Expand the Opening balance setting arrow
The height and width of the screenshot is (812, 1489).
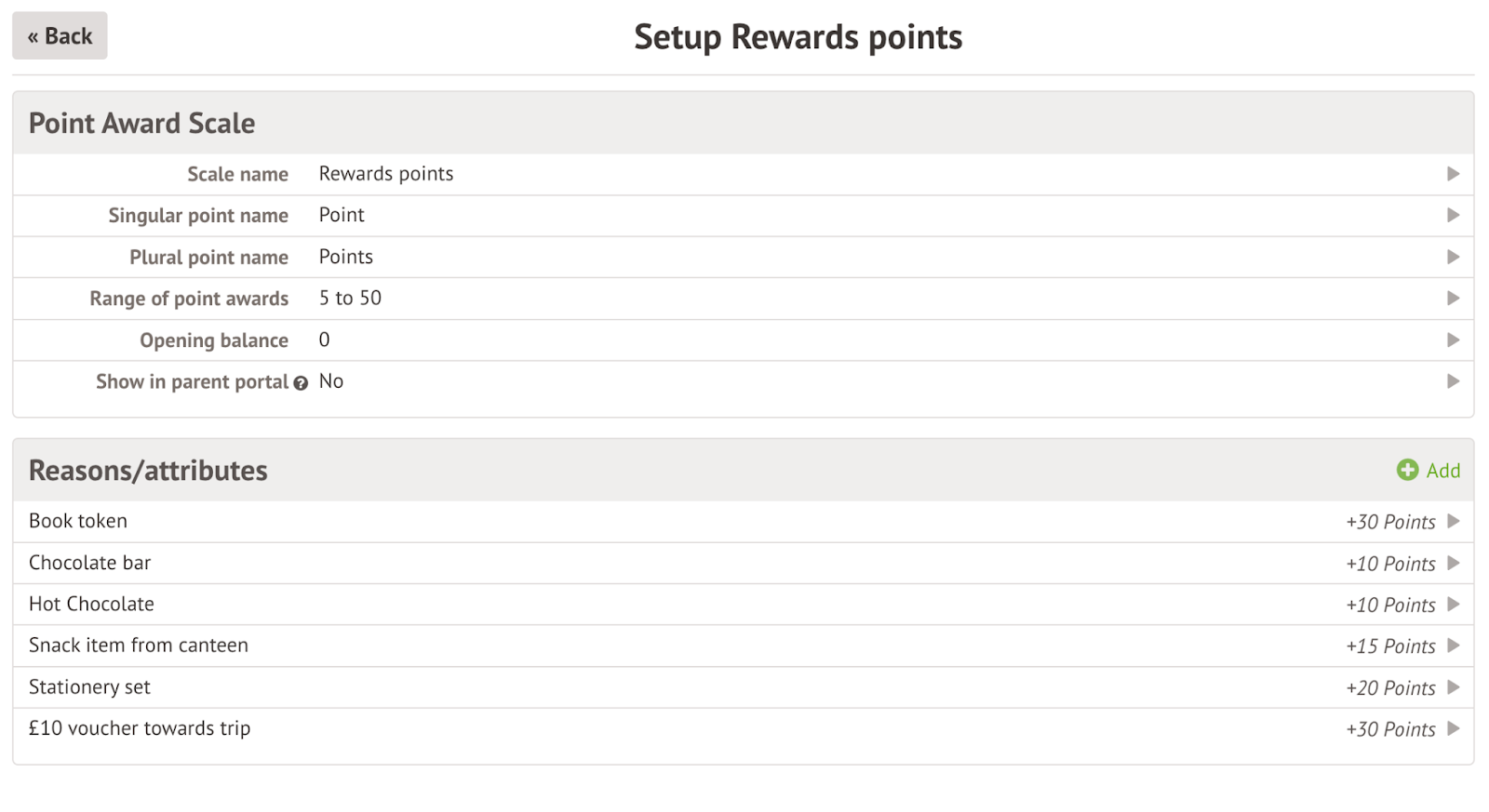tap(1453, 340)
